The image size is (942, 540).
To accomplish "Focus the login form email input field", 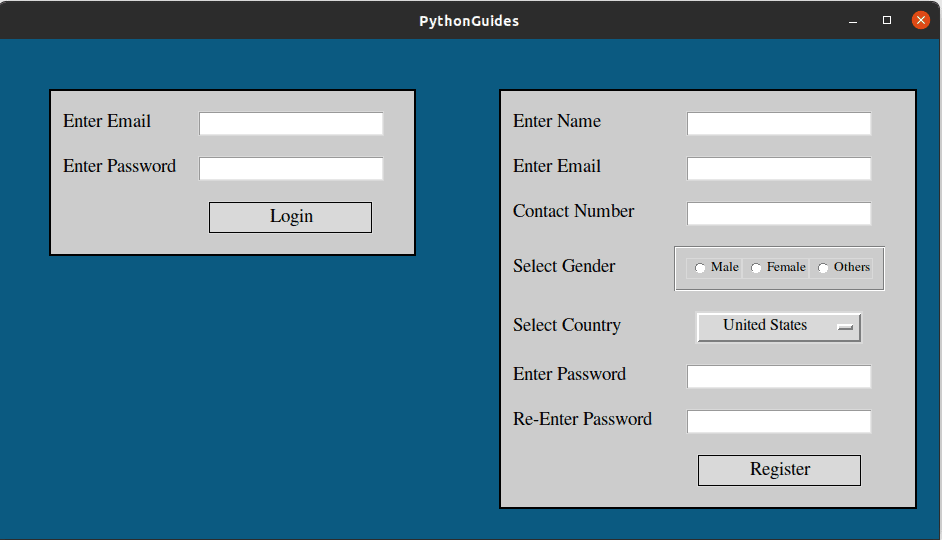I will [x=291, y=123].
